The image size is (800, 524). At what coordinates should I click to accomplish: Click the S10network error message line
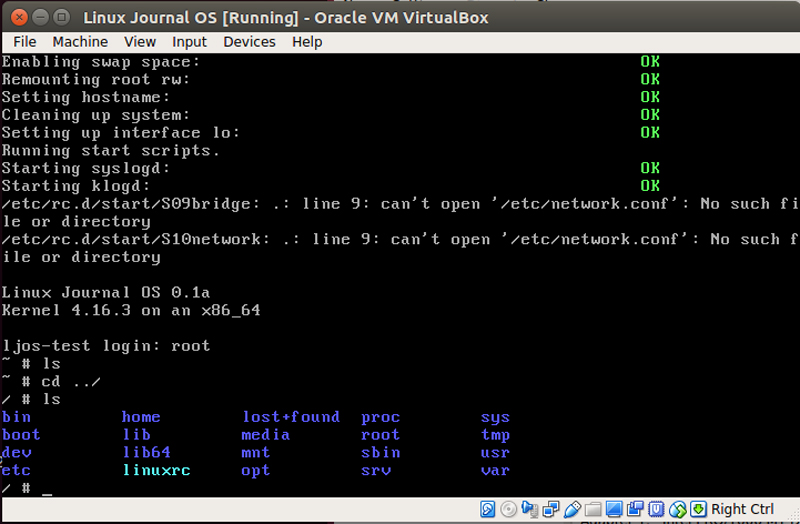point(400,248)
